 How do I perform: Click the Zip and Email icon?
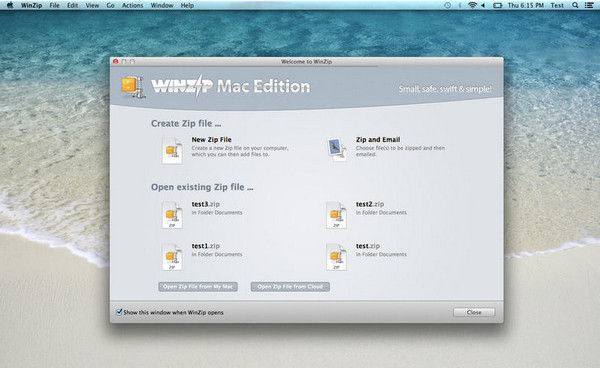tap(337, 150)
